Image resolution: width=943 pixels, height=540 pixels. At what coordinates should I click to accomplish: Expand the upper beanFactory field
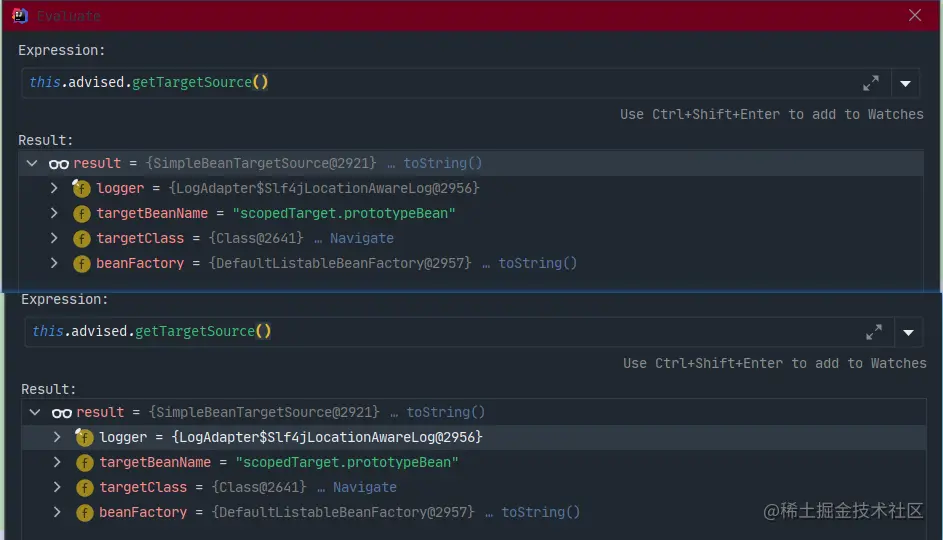[x=54, y=263]
